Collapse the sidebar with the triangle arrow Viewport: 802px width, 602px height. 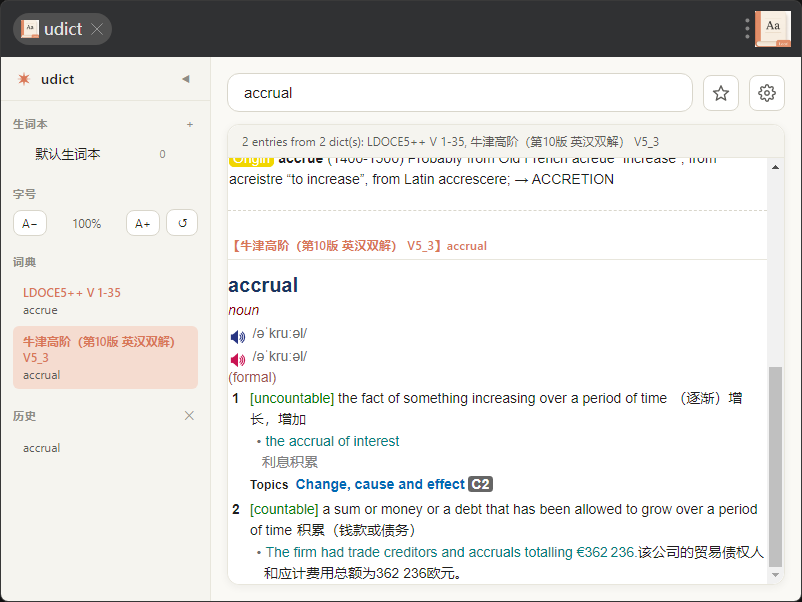(185, 79)
